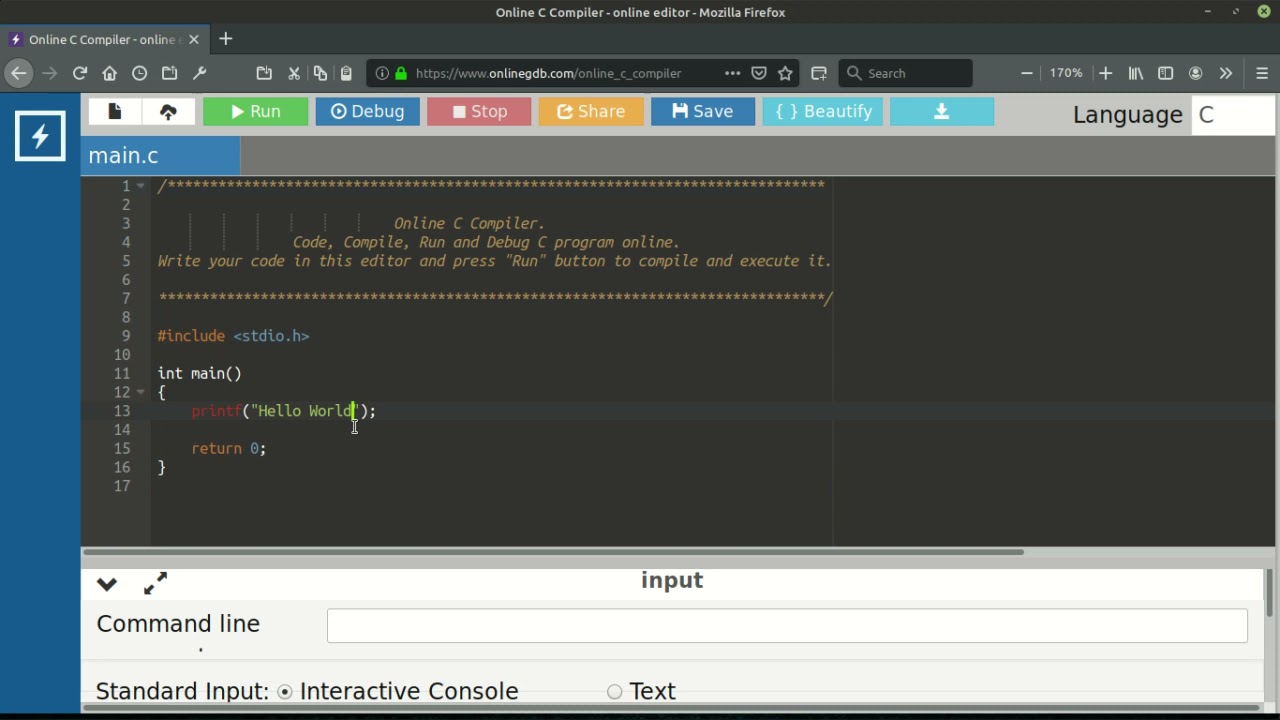Click "return 0;" on line 15

click(x=229, y=449)
